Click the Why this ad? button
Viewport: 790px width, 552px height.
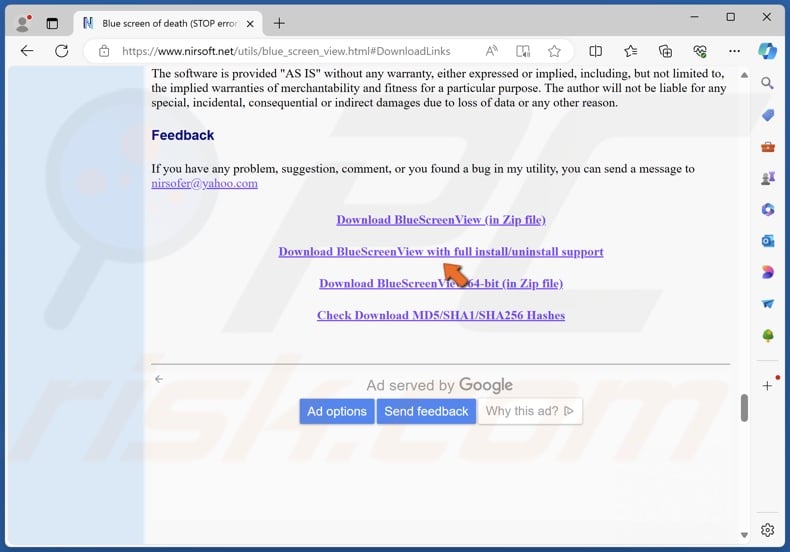(x=530, y=411)
